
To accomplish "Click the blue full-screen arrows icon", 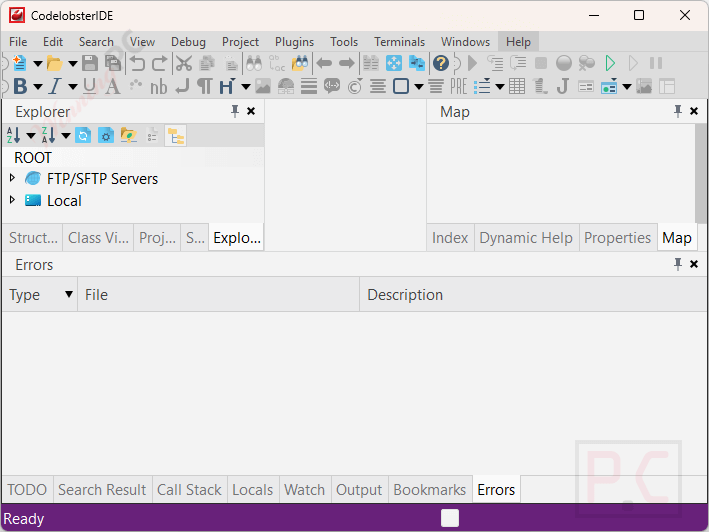I will click(x=394, y=63).
